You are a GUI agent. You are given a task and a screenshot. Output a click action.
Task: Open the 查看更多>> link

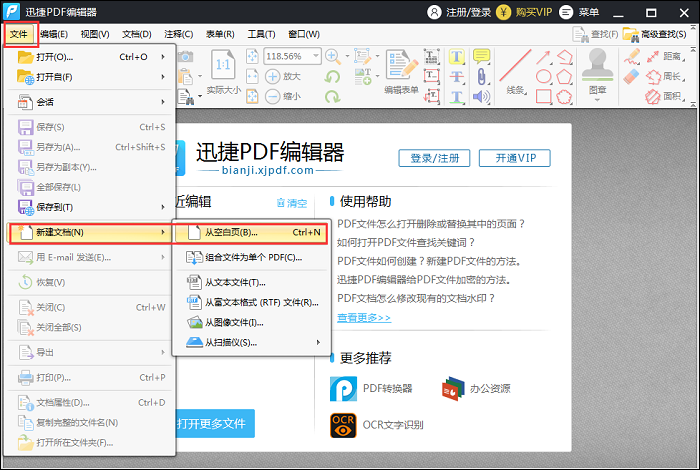click(364, 317)
